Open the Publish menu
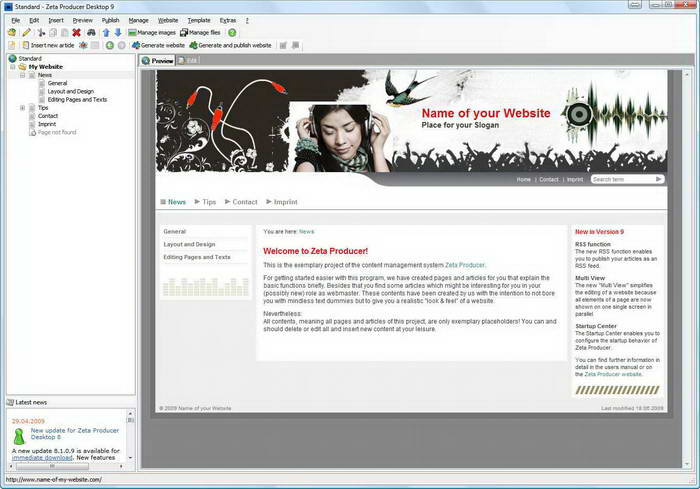This screenshot has width=700, height=489. [110, 21]
